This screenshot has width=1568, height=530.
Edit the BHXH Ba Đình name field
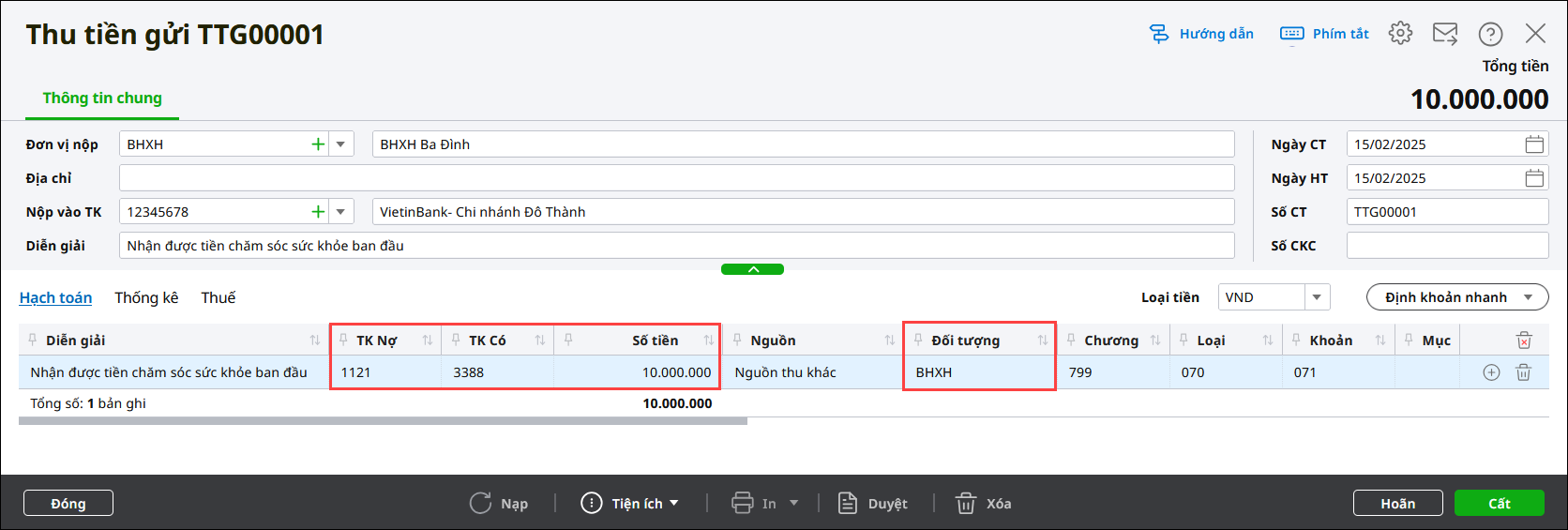803,144
